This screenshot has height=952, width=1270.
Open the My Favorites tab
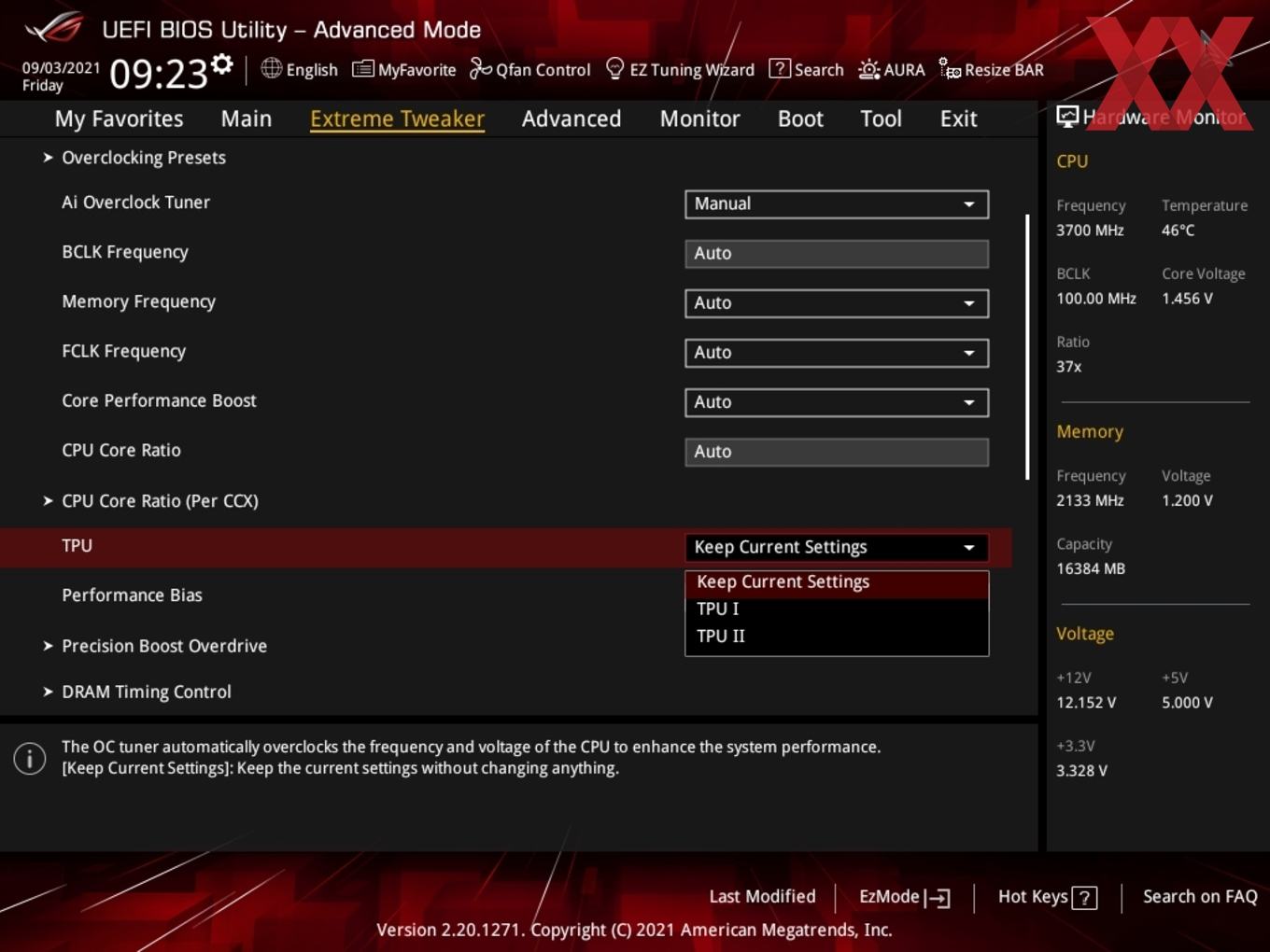(119, 119)
